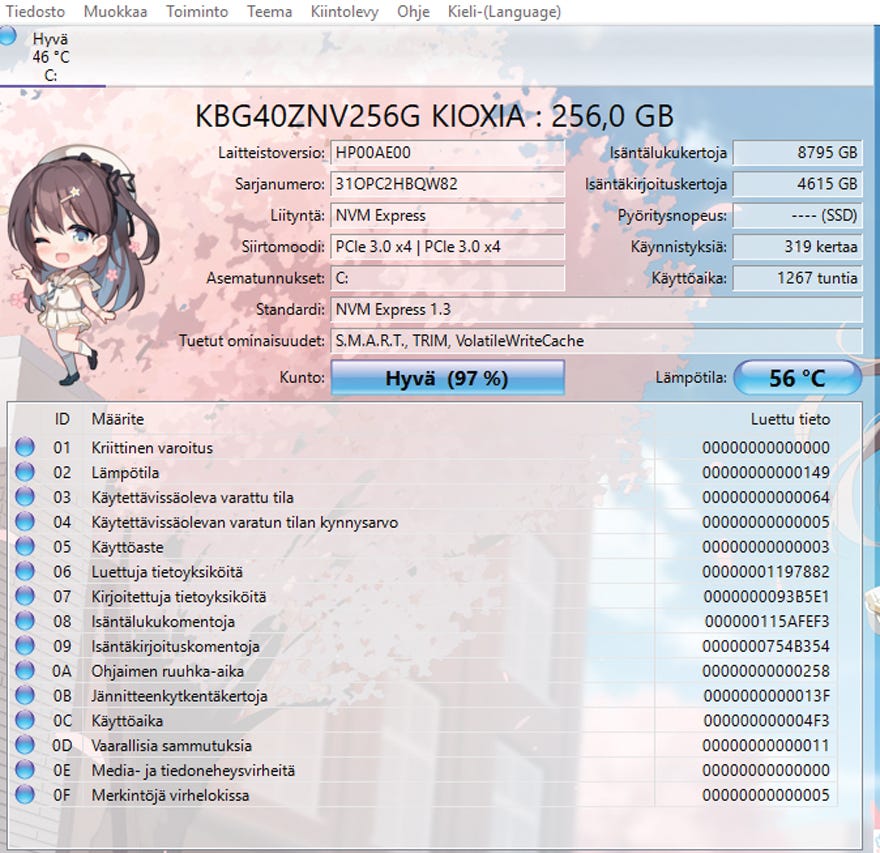
Task: Click status orb for row 0D Vaarallisia sammutuksia
Action: 25,745
